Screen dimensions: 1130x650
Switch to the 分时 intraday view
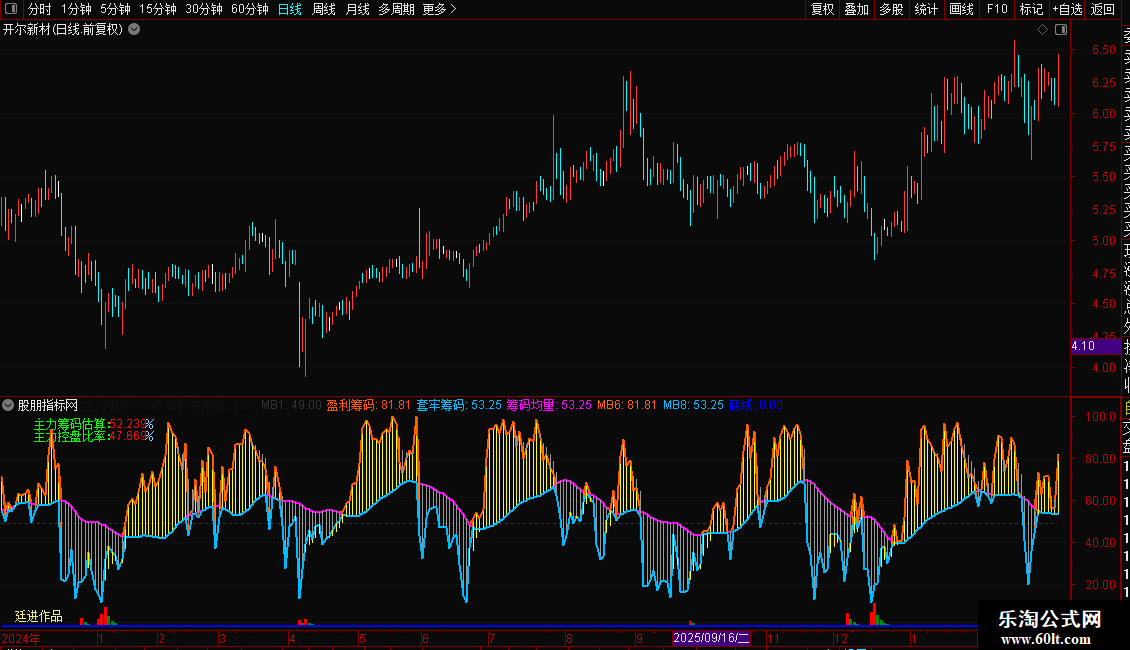click(x=40, y=9)
